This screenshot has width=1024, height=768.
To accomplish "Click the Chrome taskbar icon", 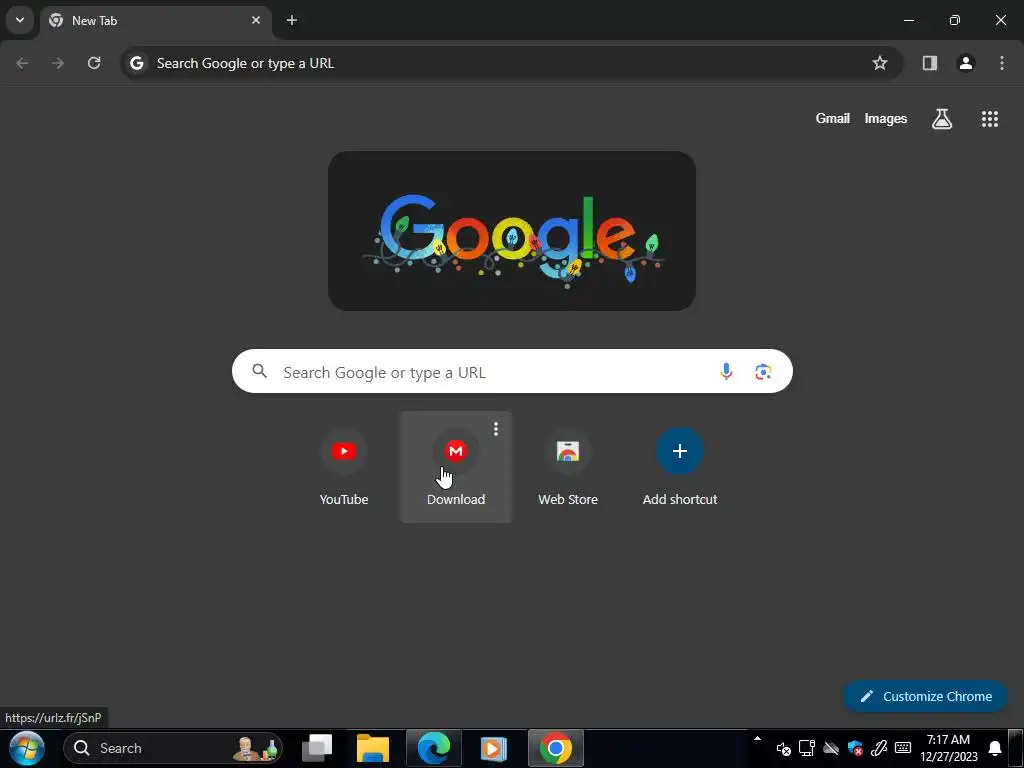I will 556,748.
